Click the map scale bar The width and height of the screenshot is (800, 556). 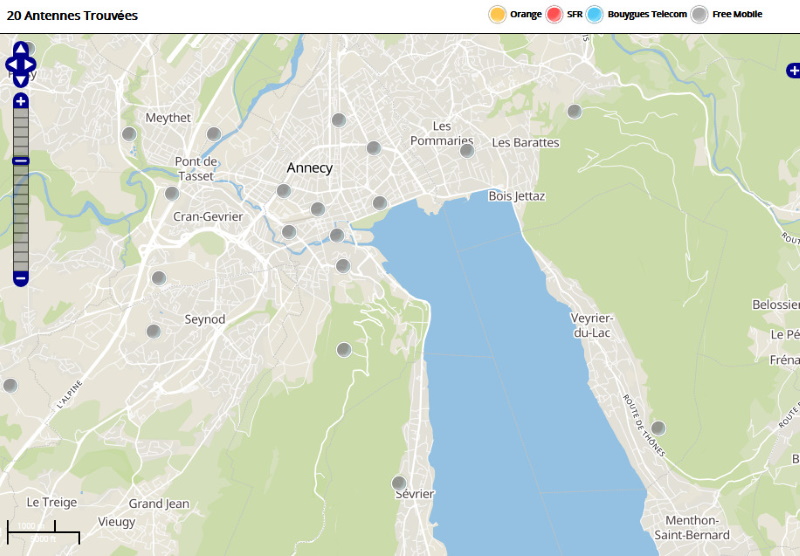coord(43,532)
